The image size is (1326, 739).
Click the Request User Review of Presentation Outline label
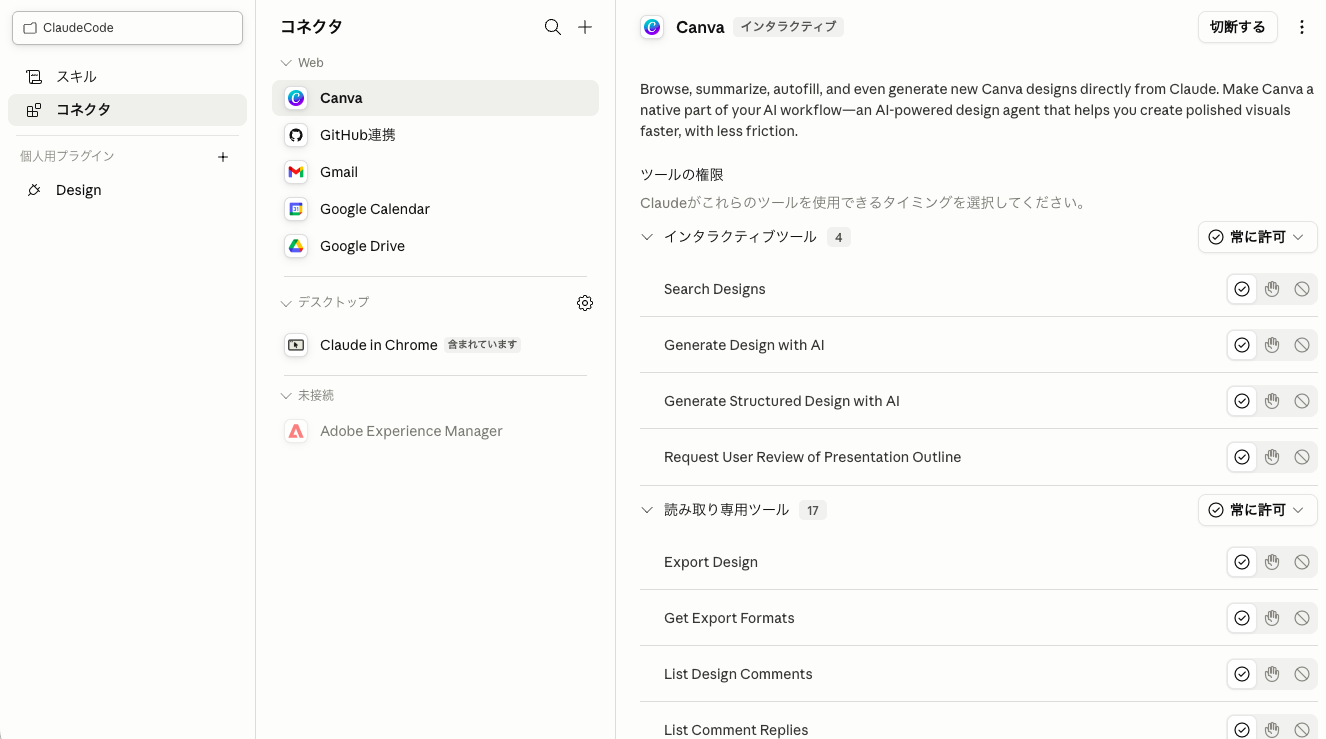[812, 457]
